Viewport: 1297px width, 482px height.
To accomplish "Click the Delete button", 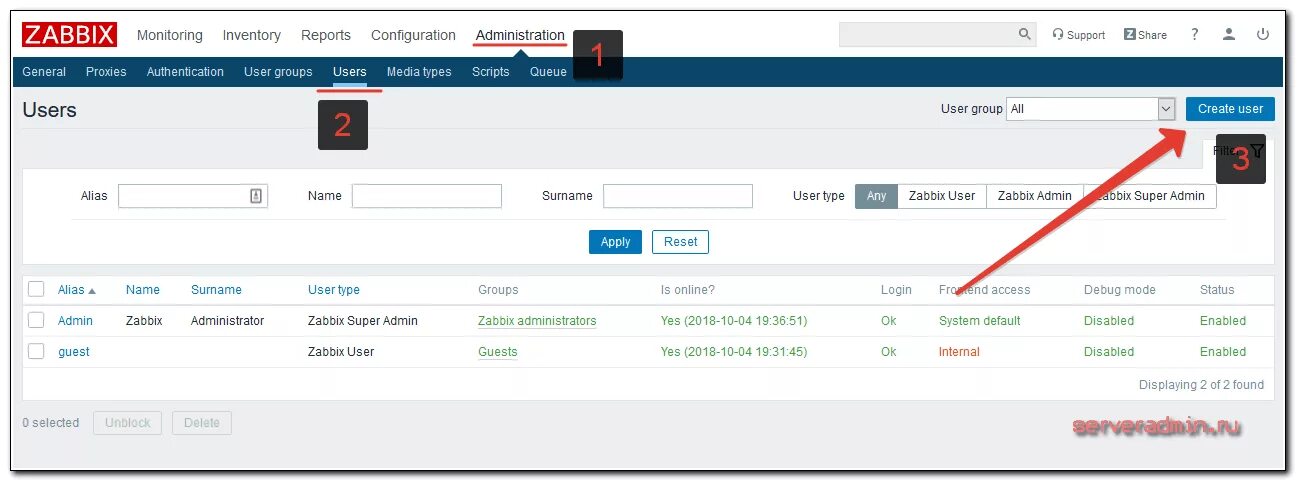I will pyautogui.click(x=202, y=423).
